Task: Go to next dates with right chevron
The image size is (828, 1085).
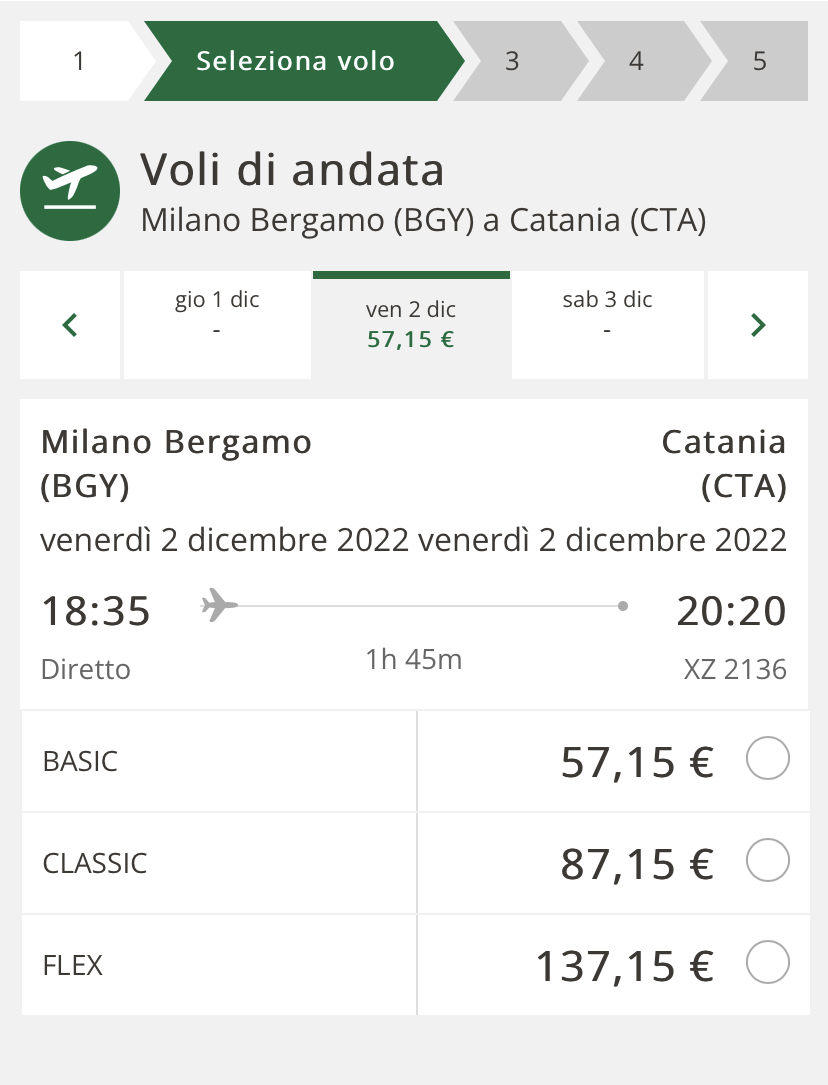Action: click(758, 325)
